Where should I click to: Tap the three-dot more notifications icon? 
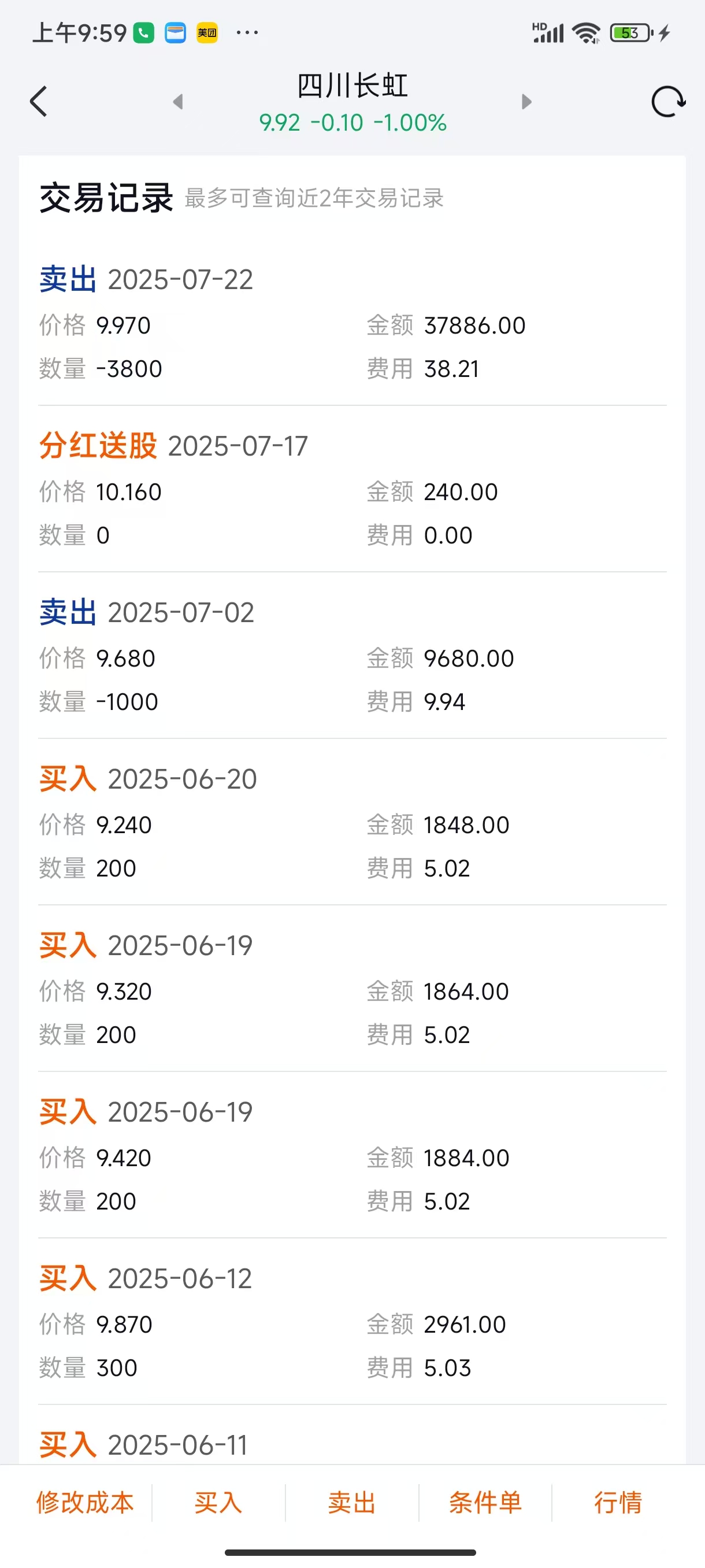pos(247,32)
